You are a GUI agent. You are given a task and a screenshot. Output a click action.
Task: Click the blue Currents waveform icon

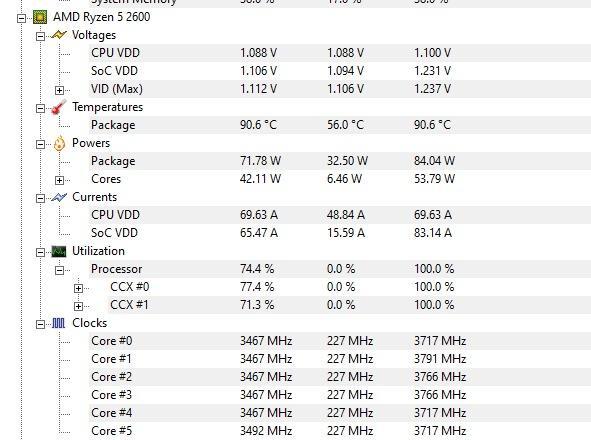pos(59,197)
